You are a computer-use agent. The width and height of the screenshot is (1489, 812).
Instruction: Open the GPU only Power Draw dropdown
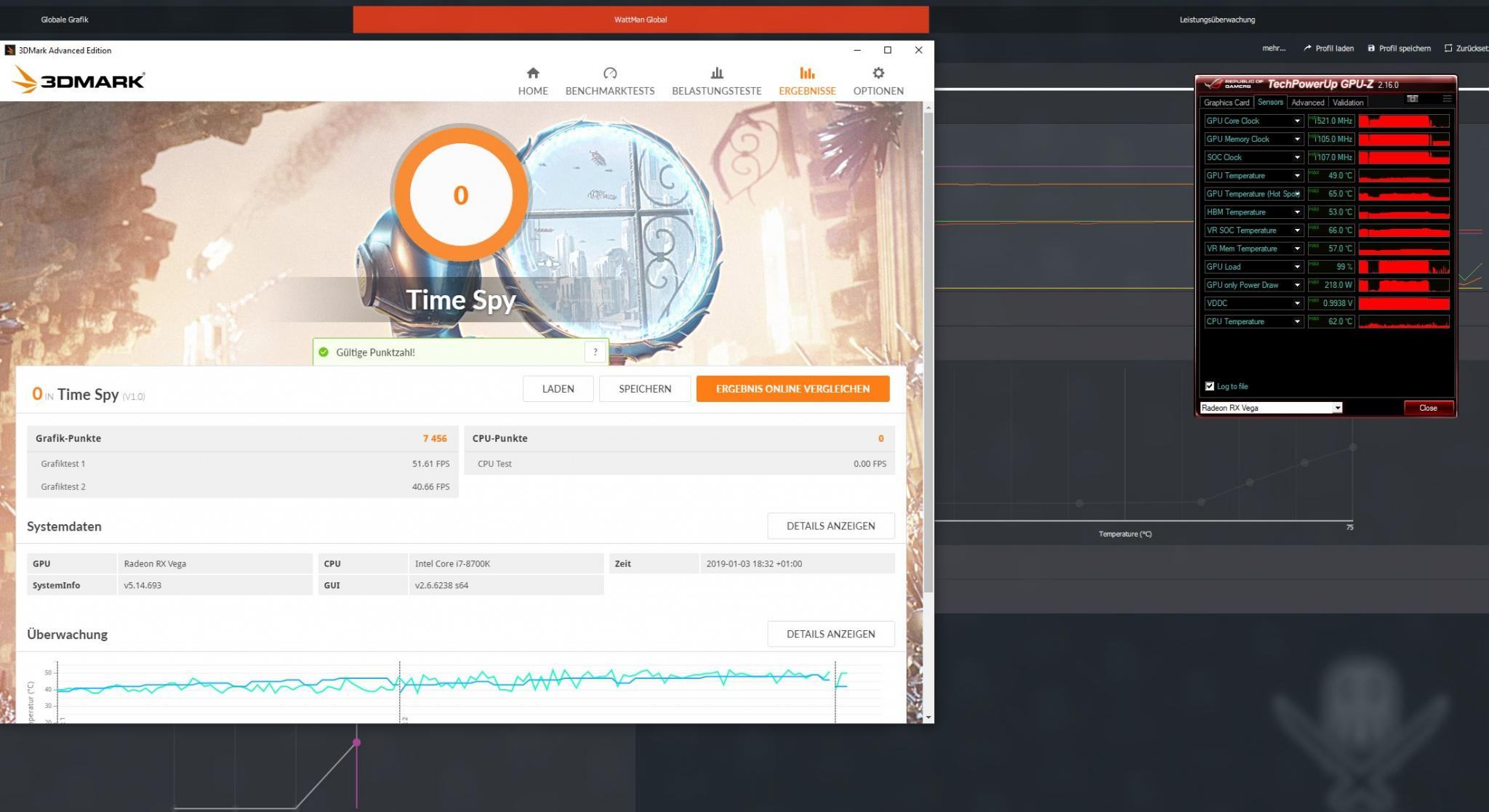point(1296,285)
